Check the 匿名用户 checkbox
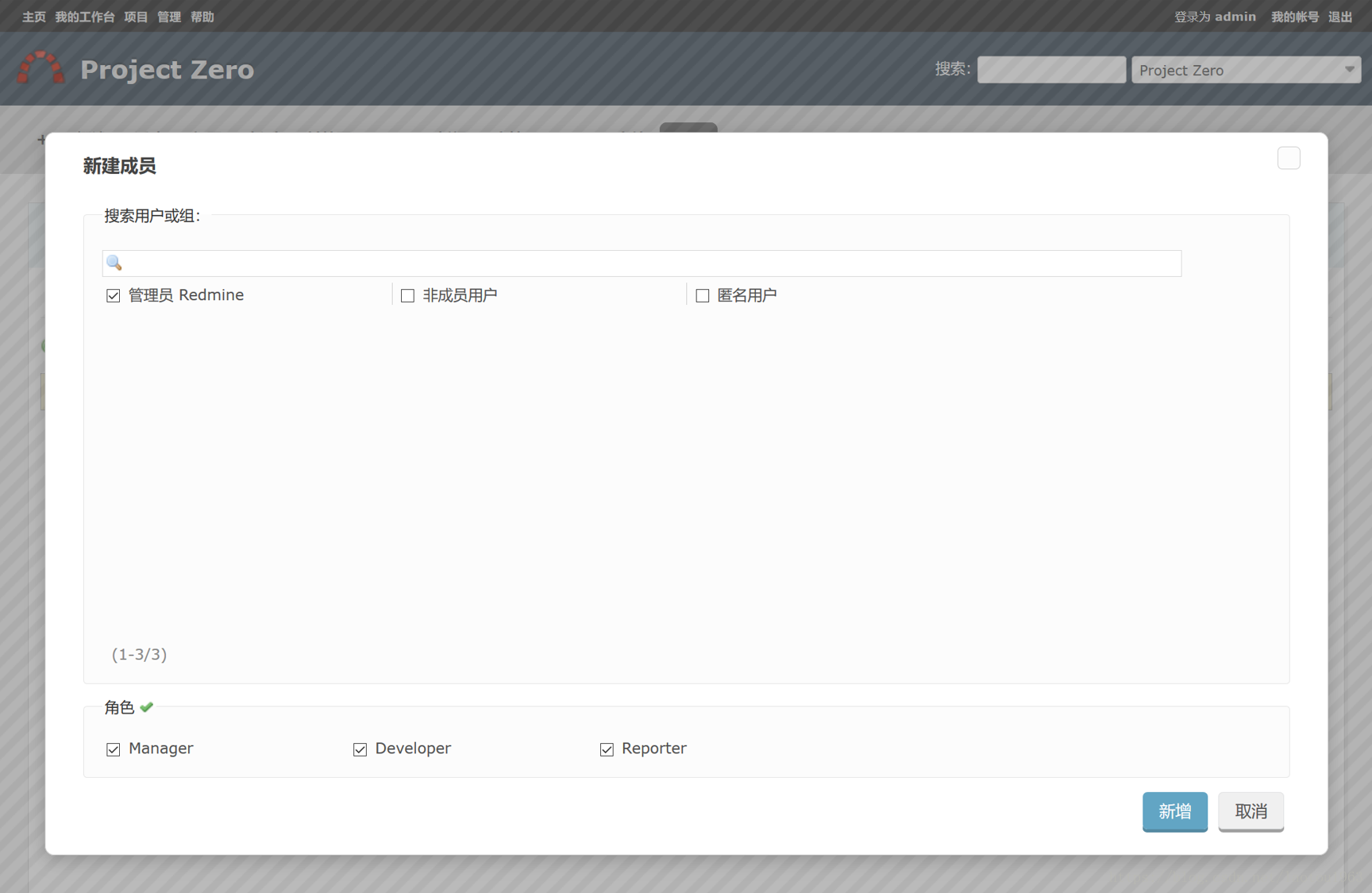 pos(703,295)
